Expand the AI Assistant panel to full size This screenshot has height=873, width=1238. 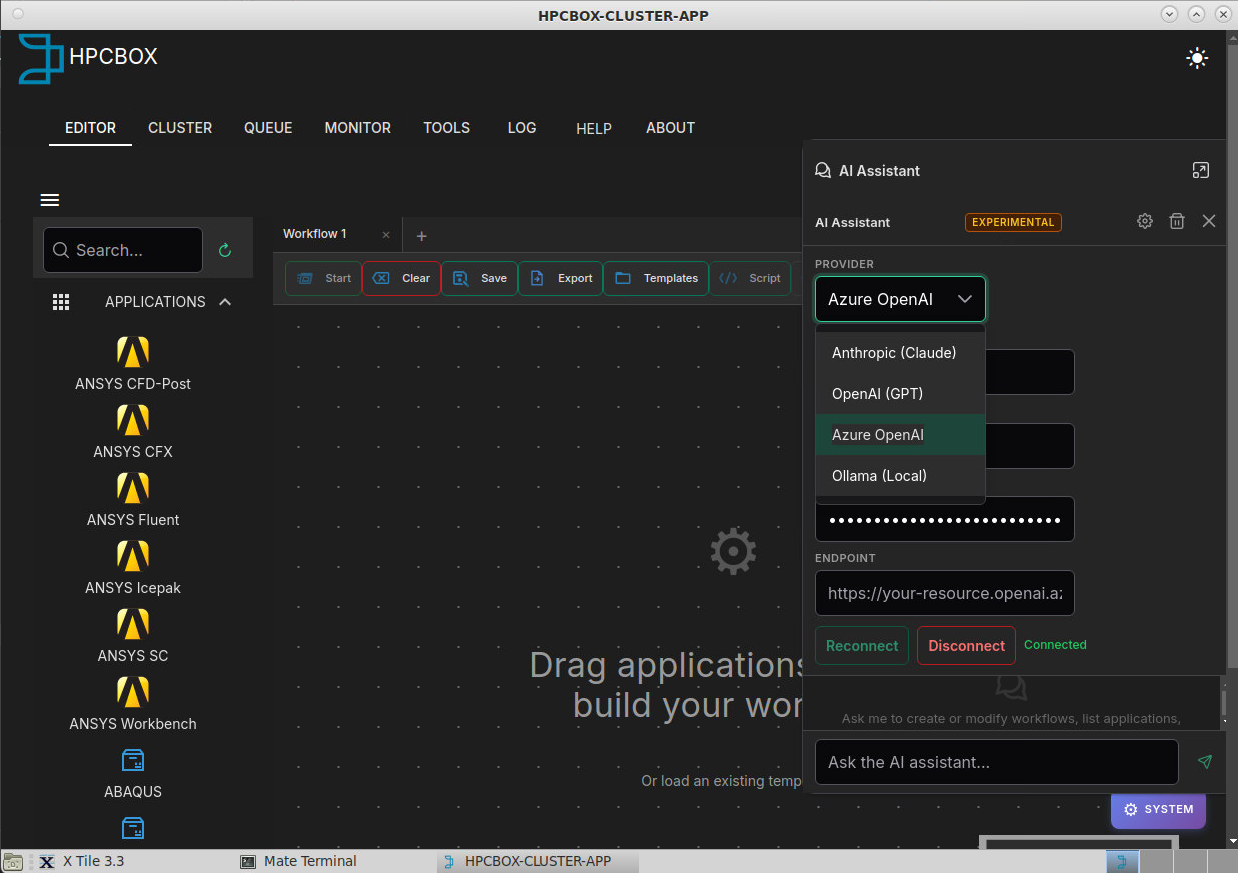point(1201,171)
